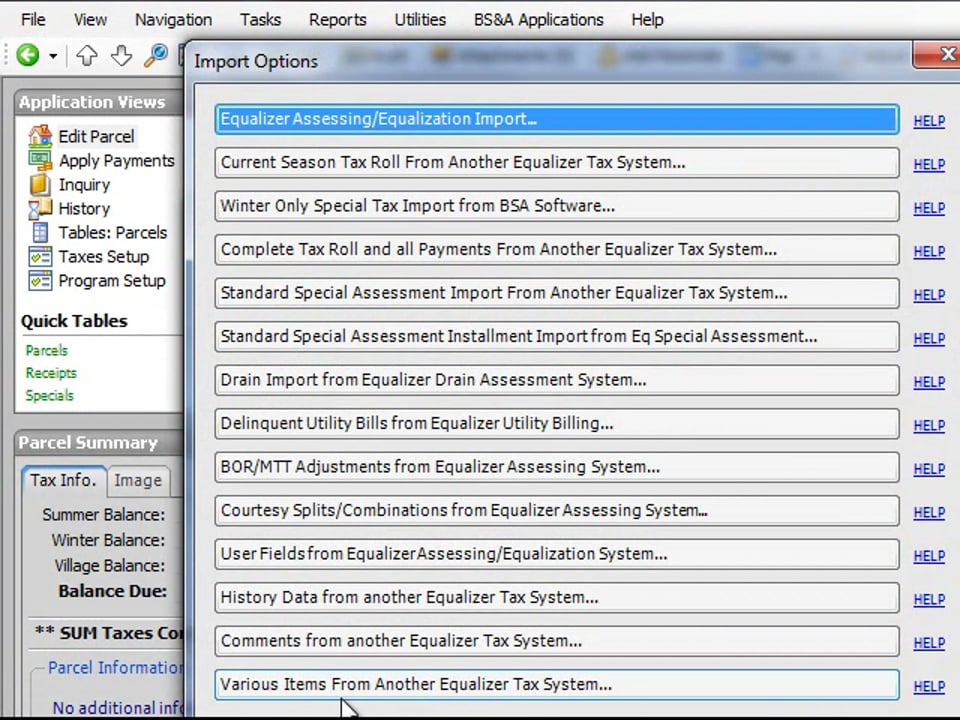Click the Tables: Parcels grid icon

(x=40, y=233)
